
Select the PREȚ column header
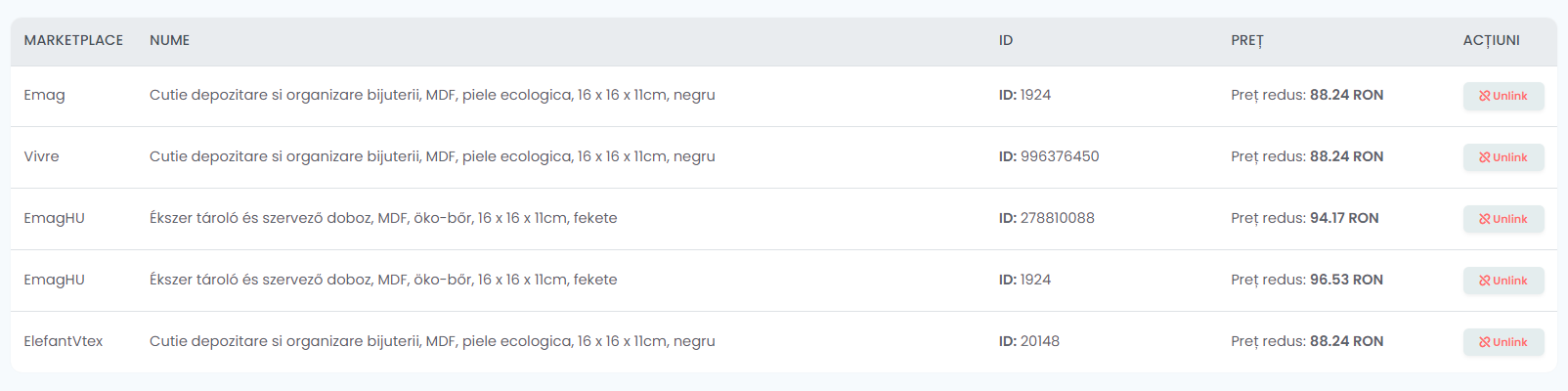point(1246,40)
